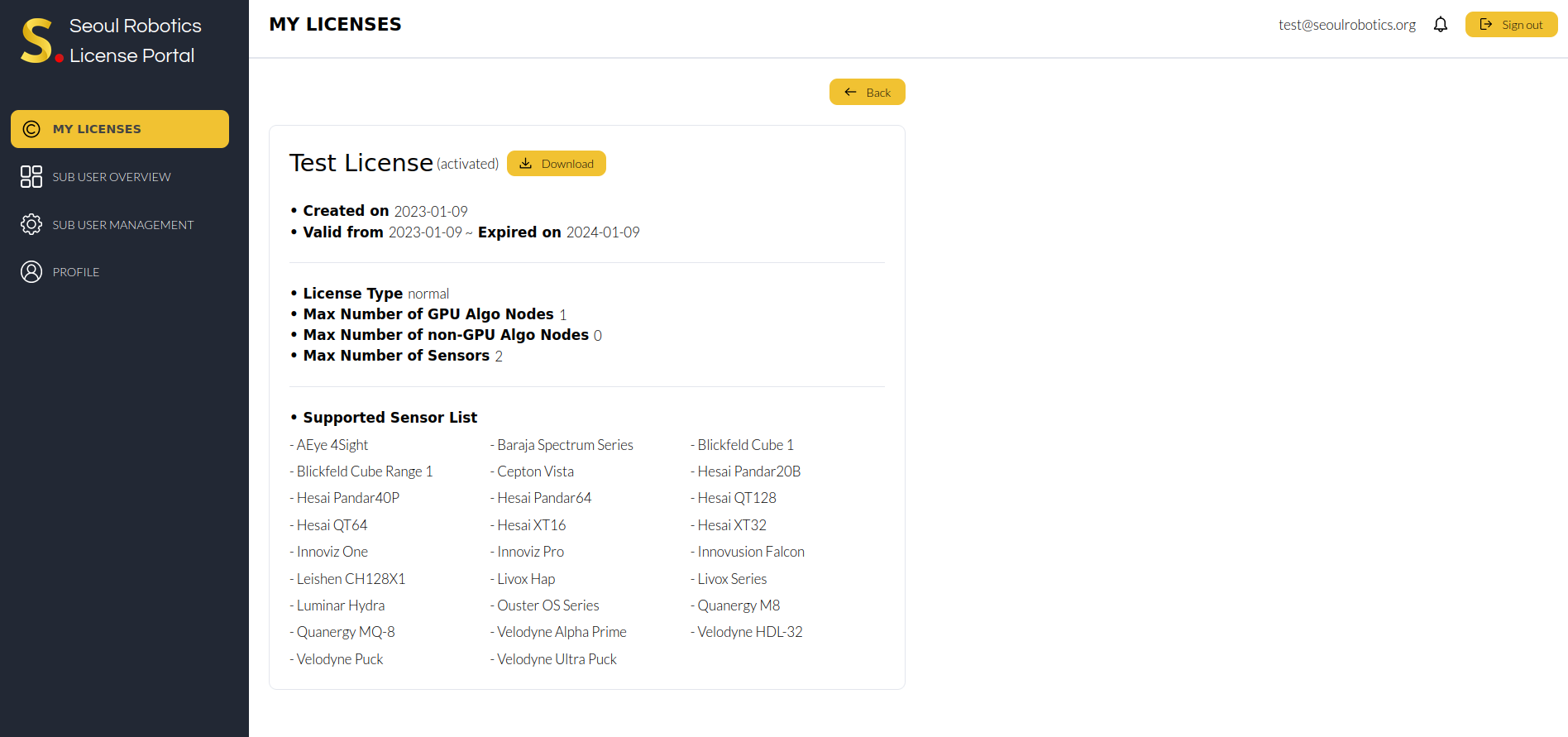Screen dimensions: 1568x737
Task: Click the Sub User Management gear icon
Action: (x=31, y=224)
